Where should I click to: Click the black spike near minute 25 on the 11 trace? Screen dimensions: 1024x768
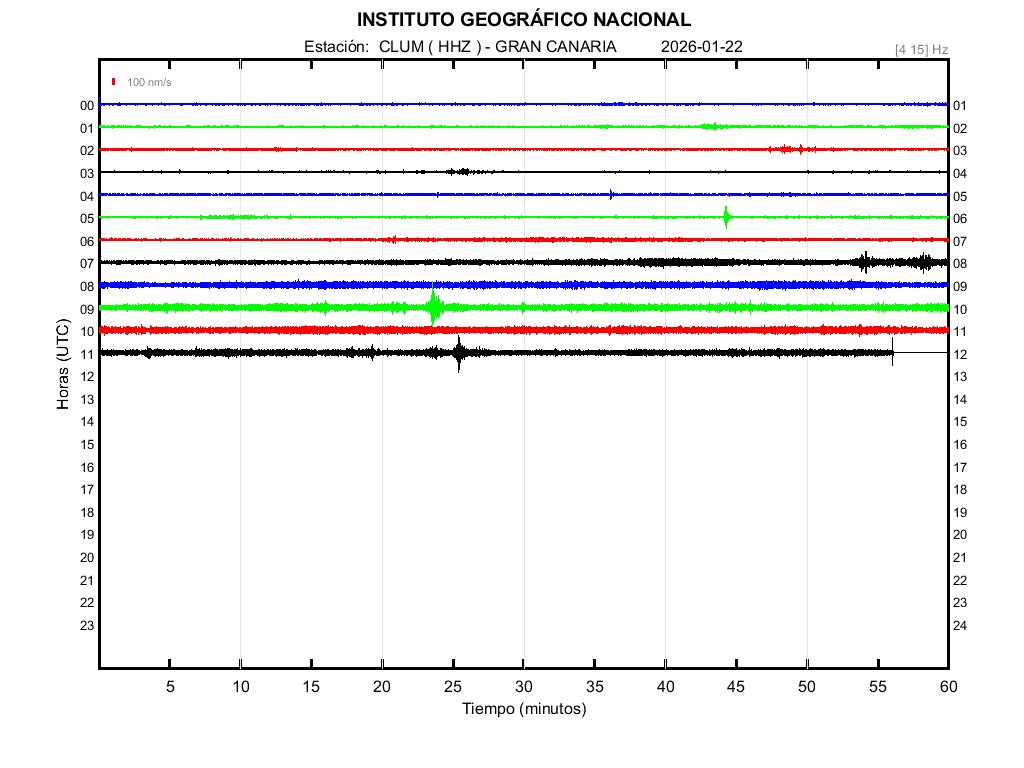[x=459, y=353]
